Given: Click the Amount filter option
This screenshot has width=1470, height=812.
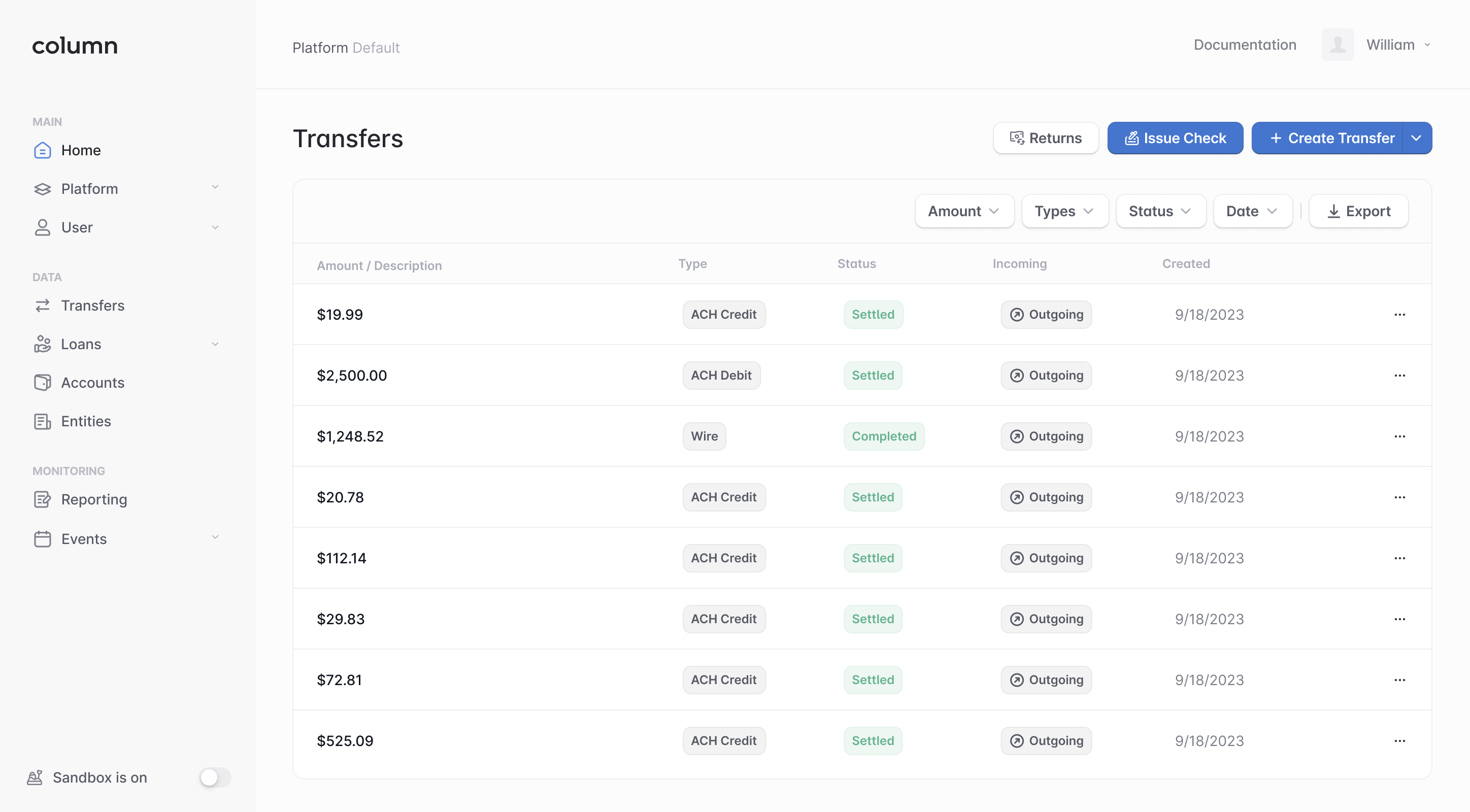Looking at the screenshot, I should [x=961, y=211].
